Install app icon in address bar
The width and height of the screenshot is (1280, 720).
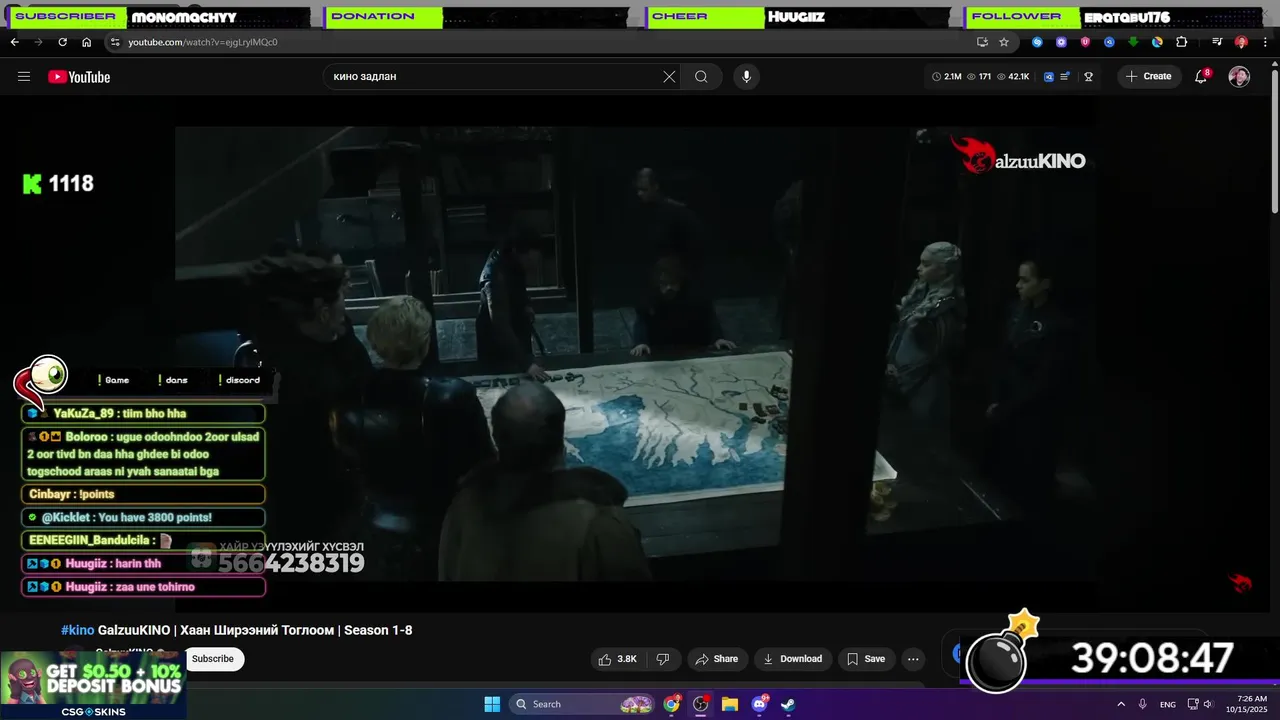(982, 42)
